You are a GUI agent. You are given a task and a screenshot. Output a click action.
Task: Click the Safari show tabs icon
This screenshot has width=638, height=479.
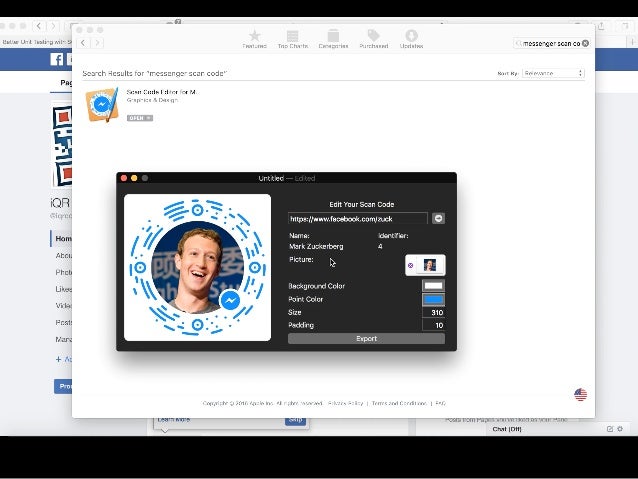pos(625,26)
